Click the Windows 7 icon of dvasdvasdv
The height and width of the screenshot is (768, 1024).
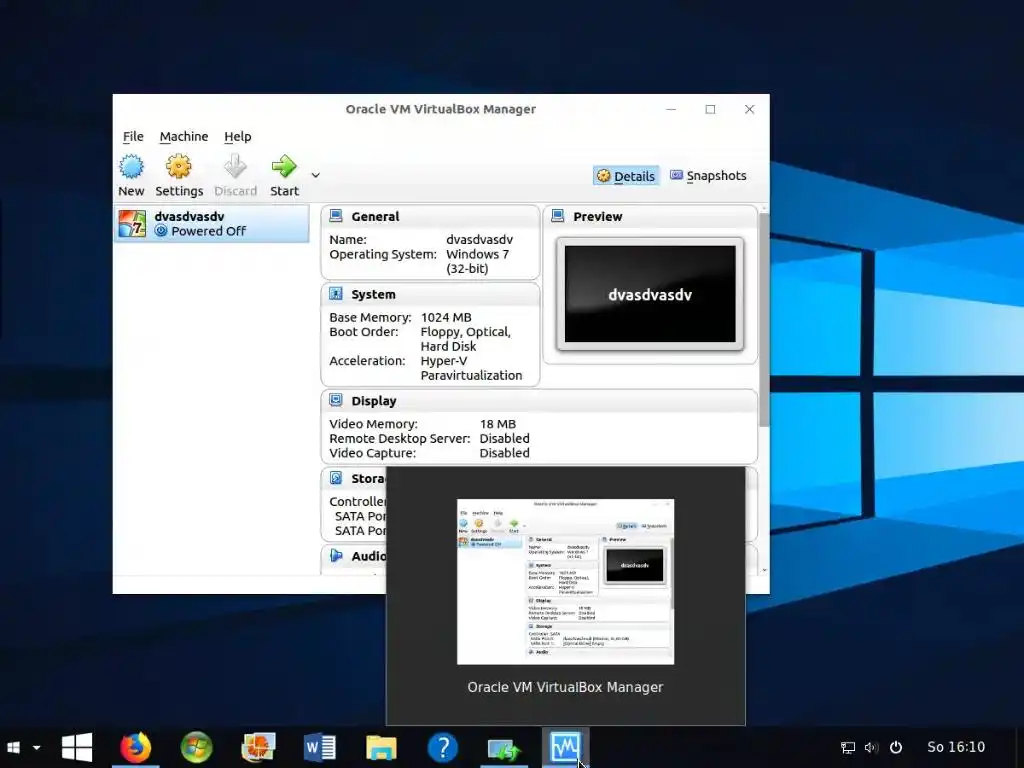(x=133, y=224)
